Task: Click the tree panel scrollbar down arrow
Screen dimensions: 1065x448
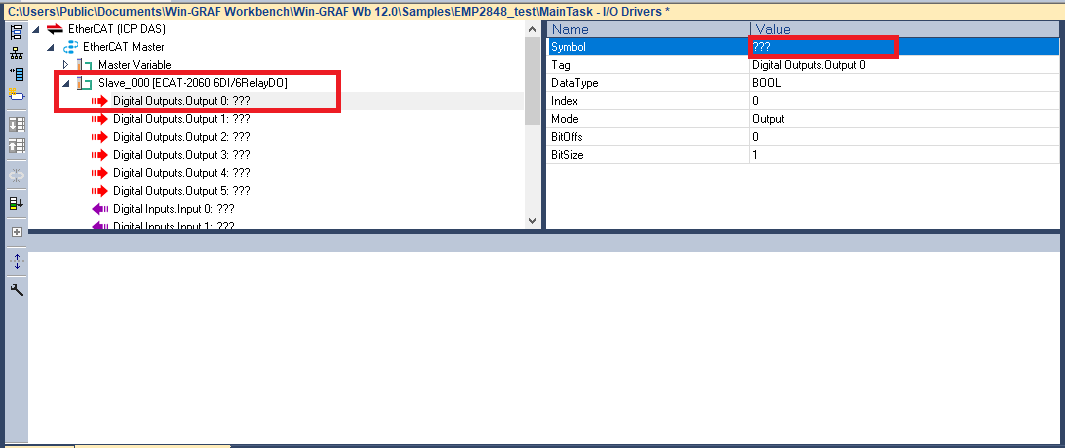Action: click(x=531, y=219)
